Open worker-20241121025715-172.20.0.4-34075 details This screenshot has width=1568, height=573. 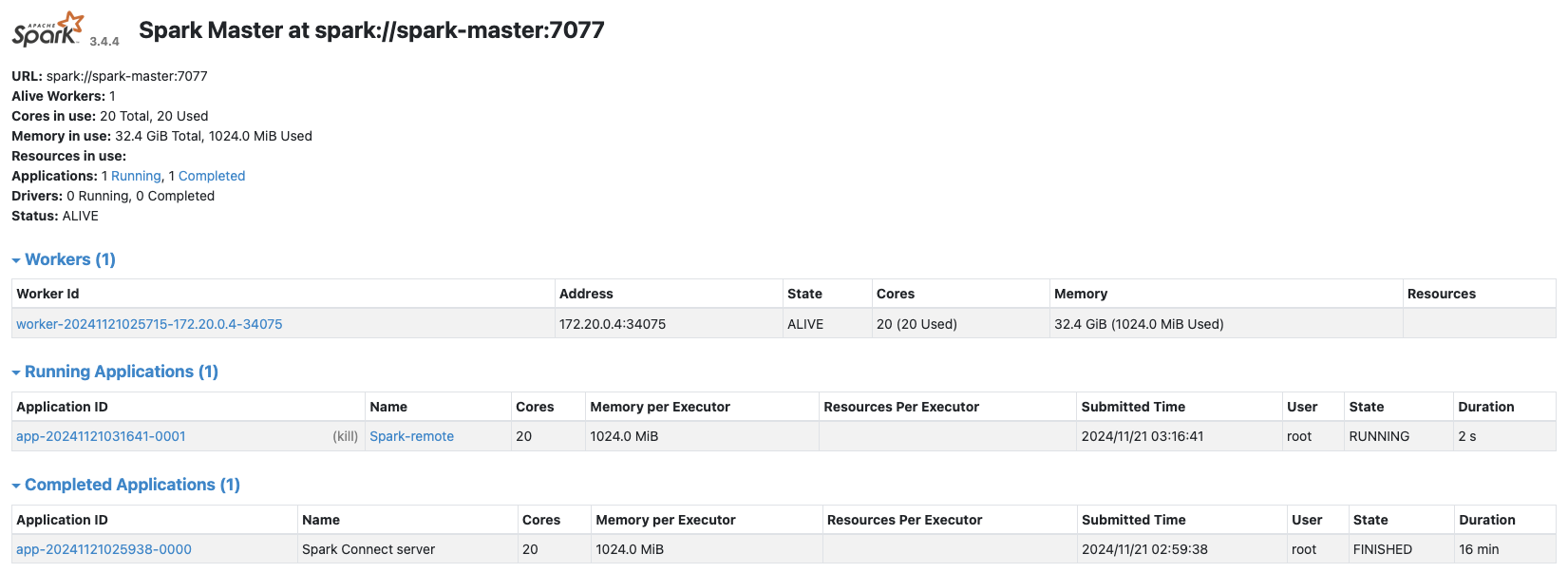[x=149, y=324]
